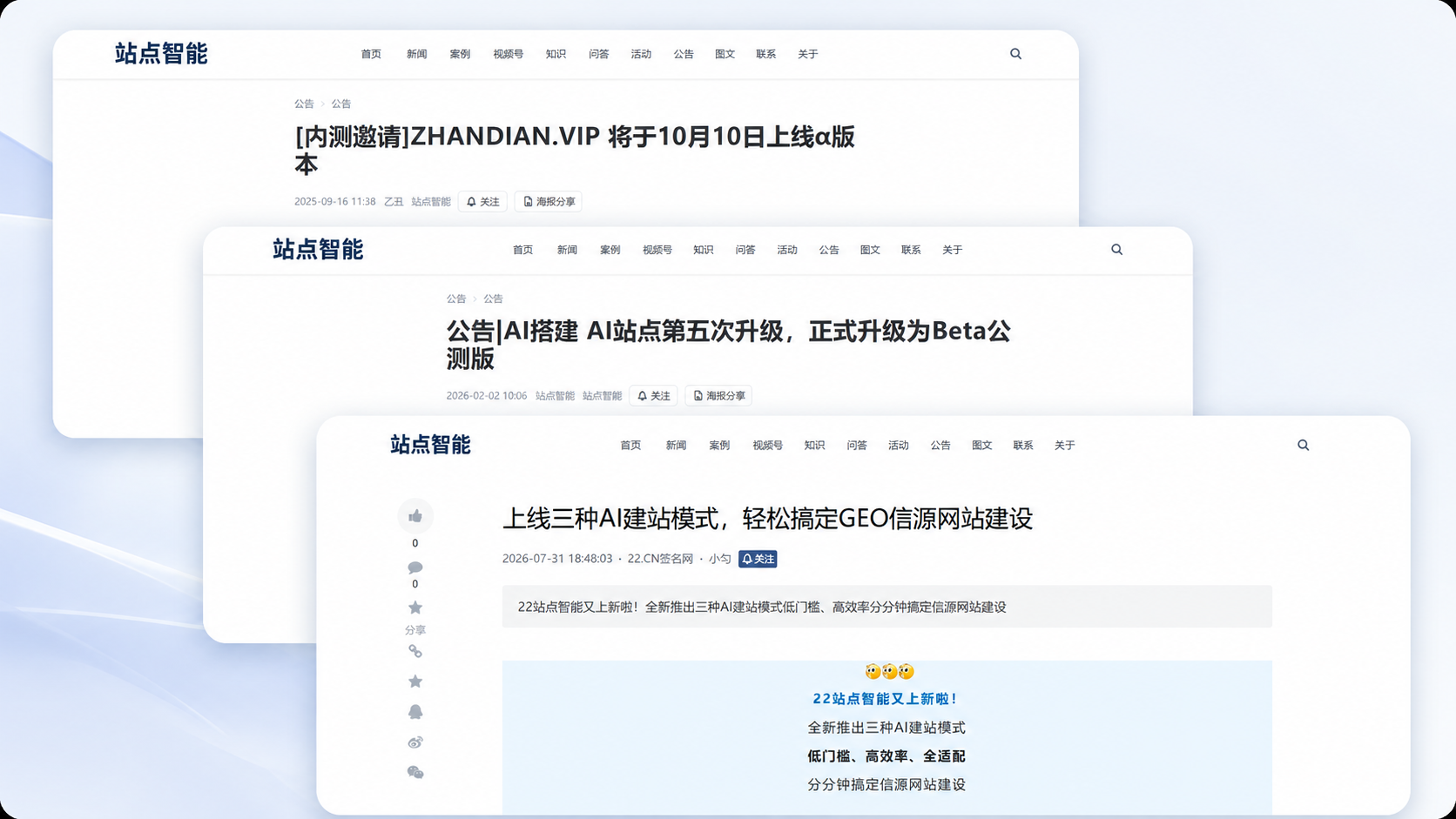The image size is (1456, 819).
Task: Go to 新闻 in the back window nav
Action: (x=416, y=54)
